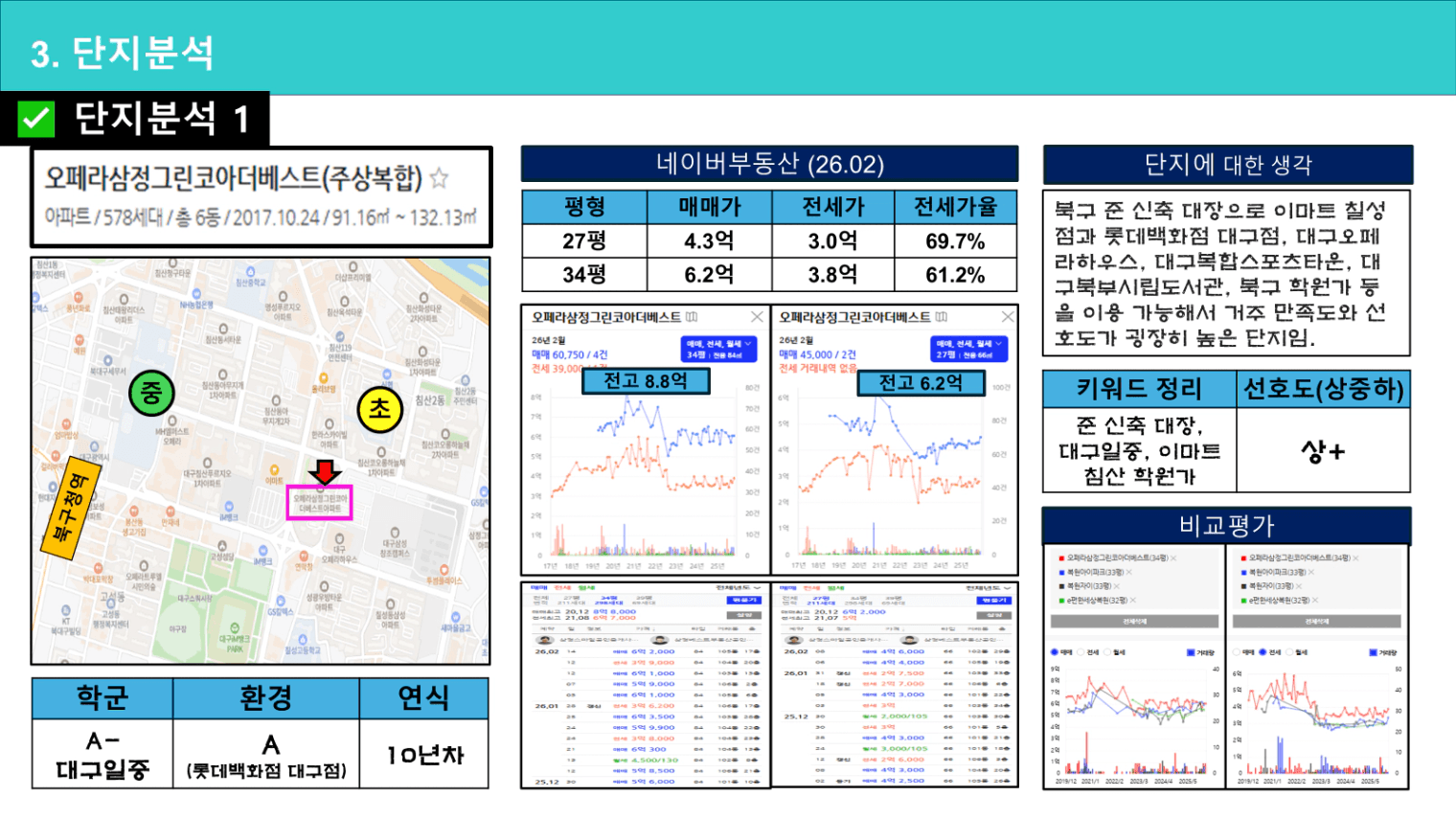Click the 선호도(상중하) table header
1456x819 pixels.
pyautogui.click(x=1323, y=389)
